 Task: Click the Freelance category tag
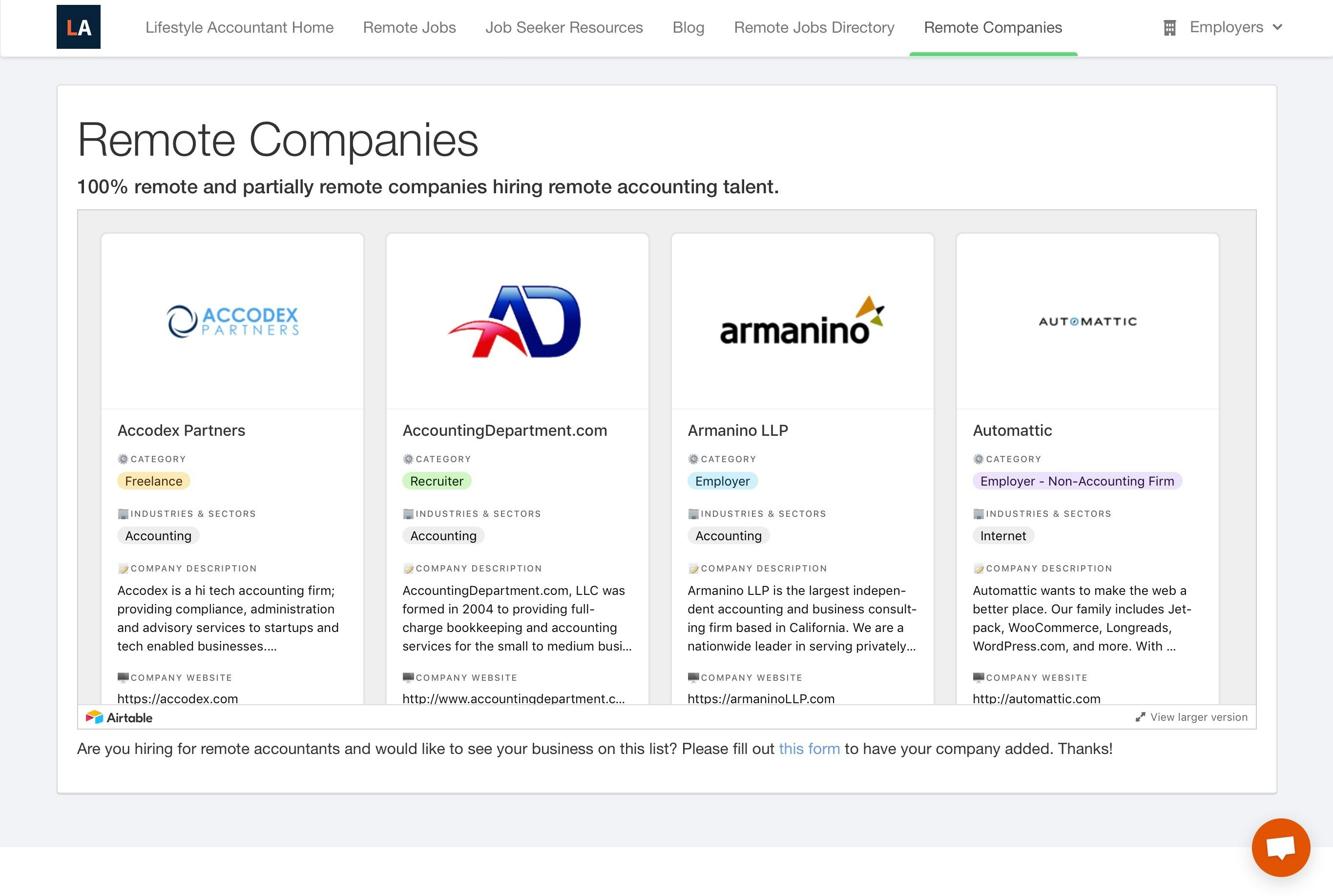pos(154,481)
